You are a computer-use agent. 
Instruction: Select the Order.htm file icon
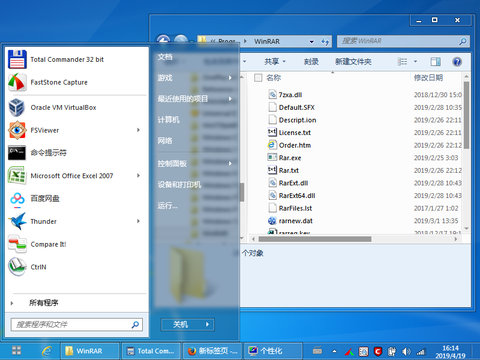click(272, 145)
